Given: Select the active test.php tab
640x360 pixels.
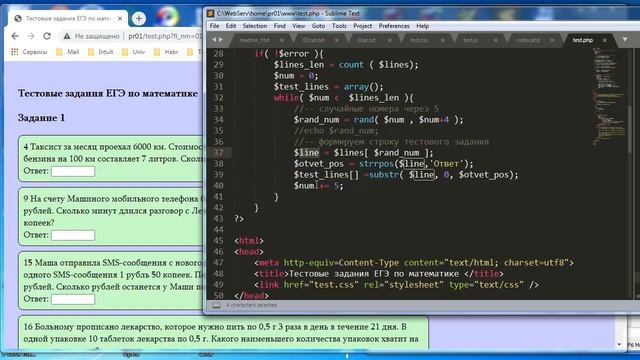Looking at the screenshot, I should [582, 40].
